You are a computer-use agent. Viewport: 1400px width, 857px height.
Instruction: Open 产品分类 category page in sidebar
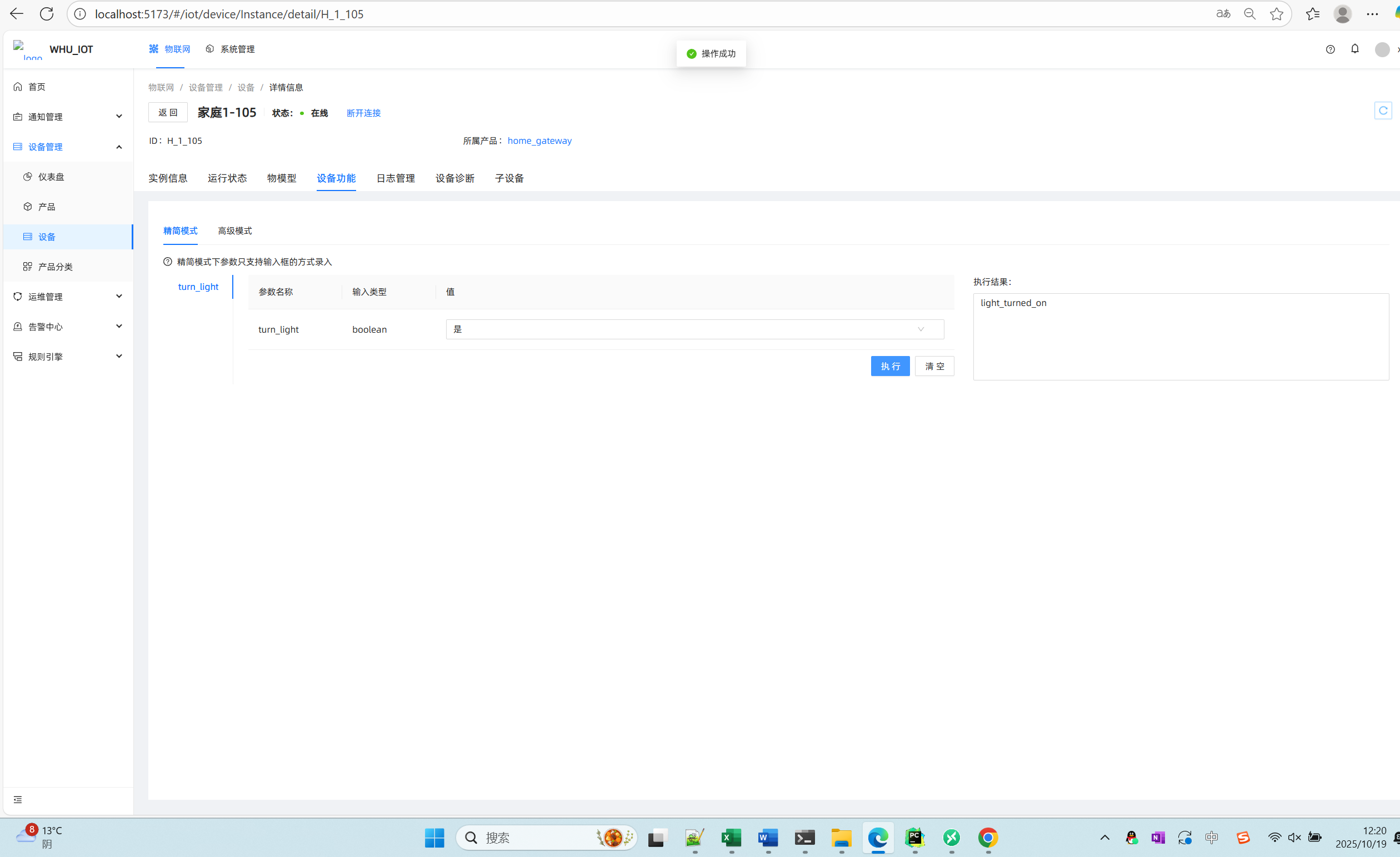(x=55, y=267)
